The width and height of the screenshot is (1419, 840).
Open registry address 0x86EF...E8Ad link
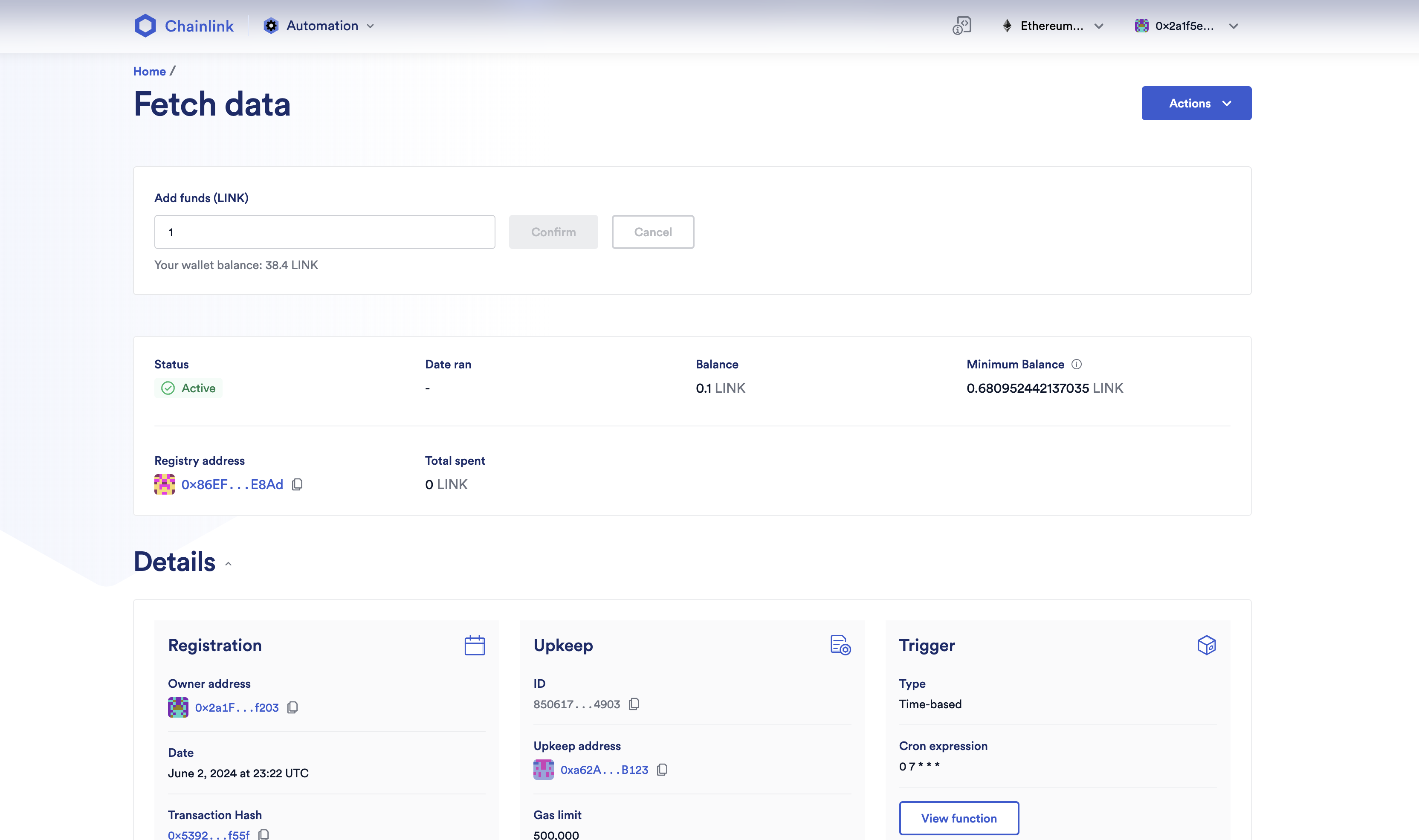(x=232, y=484)
